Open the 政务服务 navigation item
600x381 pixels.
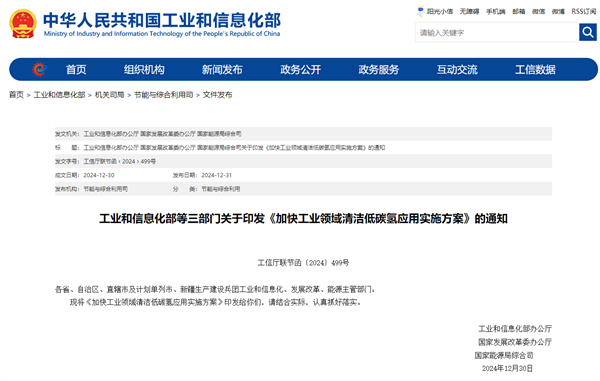click(x=379, y=70)
